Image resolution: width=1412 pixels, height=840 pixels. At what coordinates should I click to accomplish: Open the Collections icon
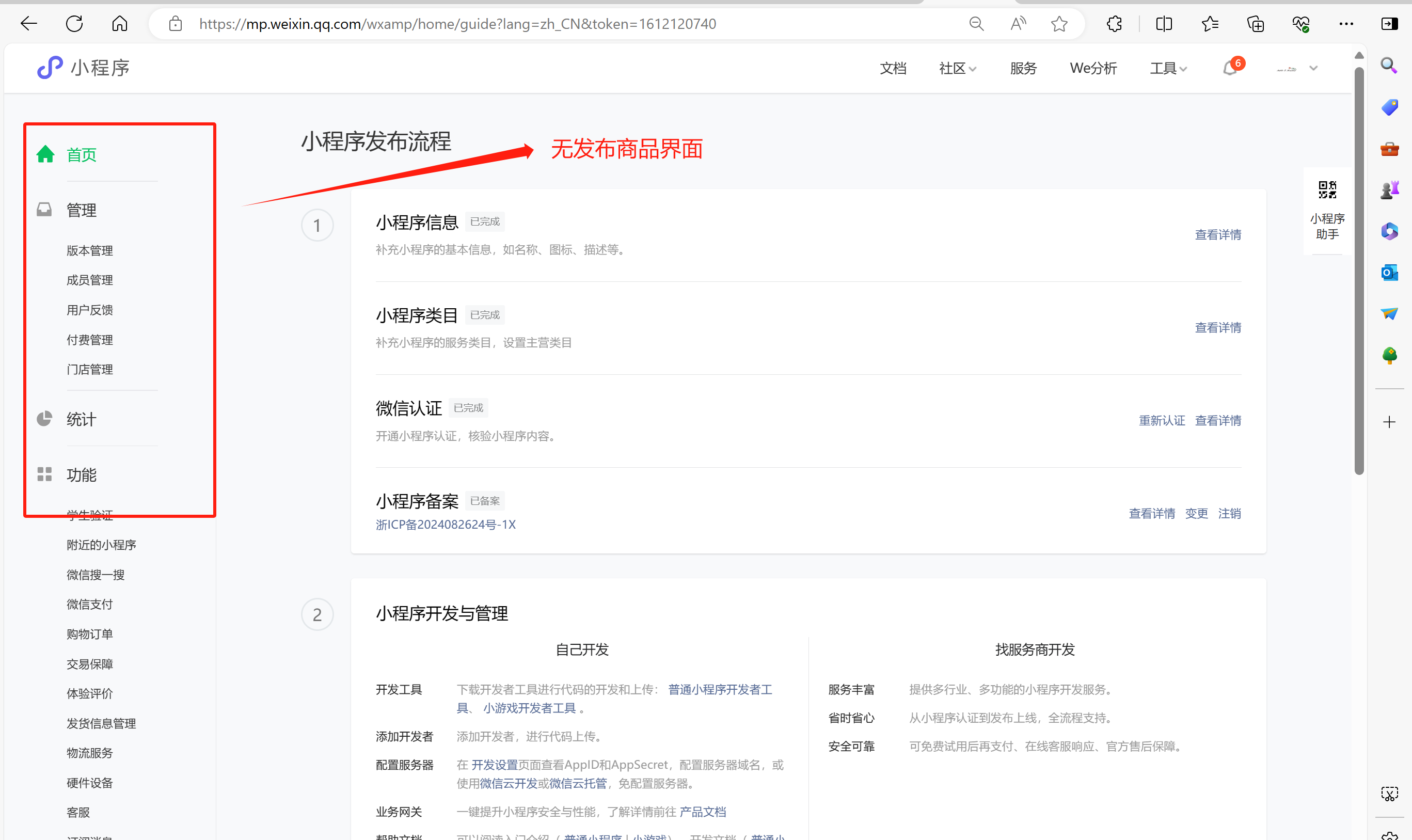(1255, 24)
